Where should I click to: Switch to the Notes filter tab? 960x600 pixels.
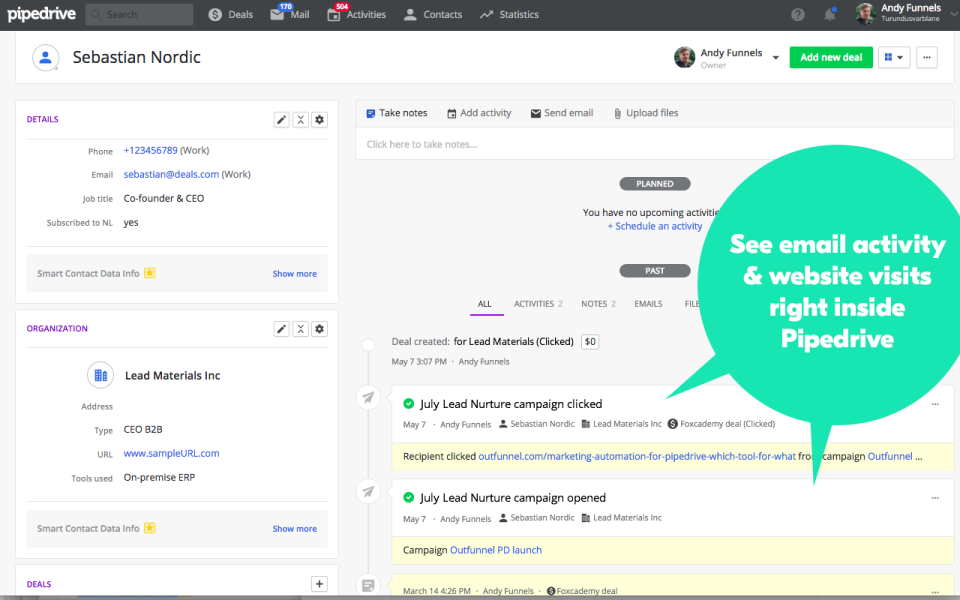(597, 304)
